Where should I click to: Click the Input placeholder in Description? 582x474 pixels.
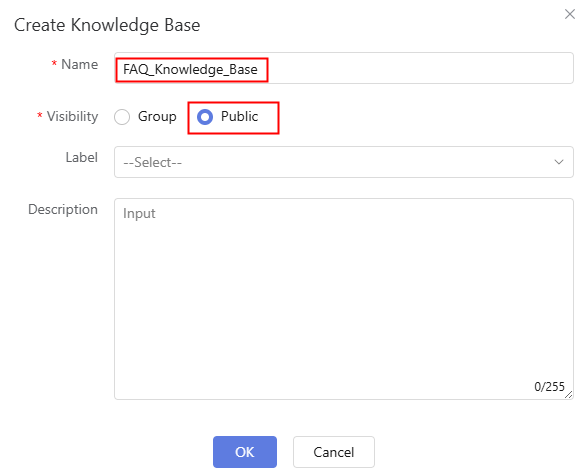pyautogui.click(x=139, y=214)
